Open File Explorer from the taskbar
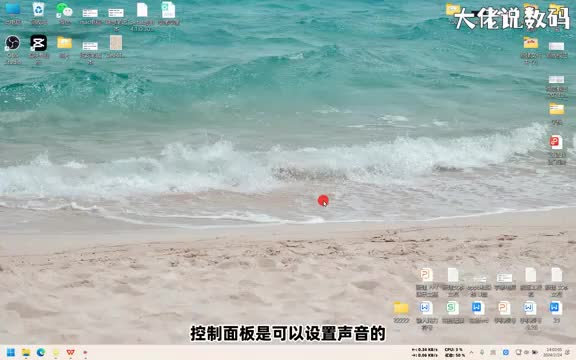This screenshot has width=576, height=360. click(x=26, y=353)
